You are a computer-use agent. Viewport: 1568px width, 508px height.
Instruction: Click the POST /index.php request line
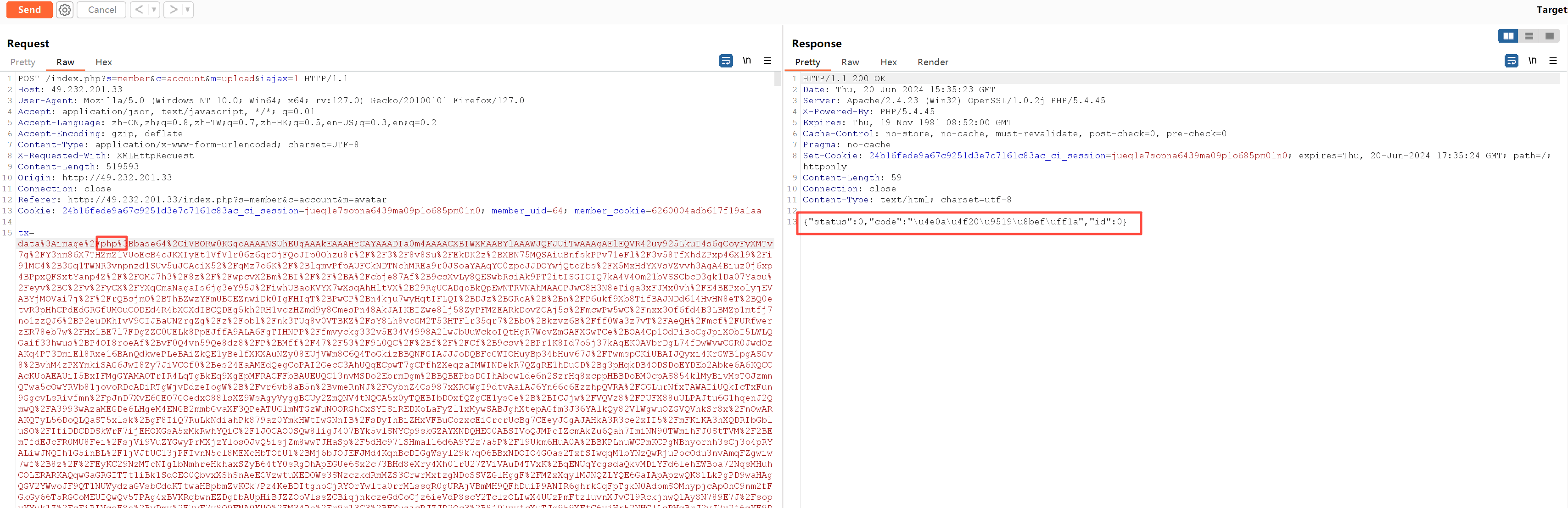coord(183,78)
